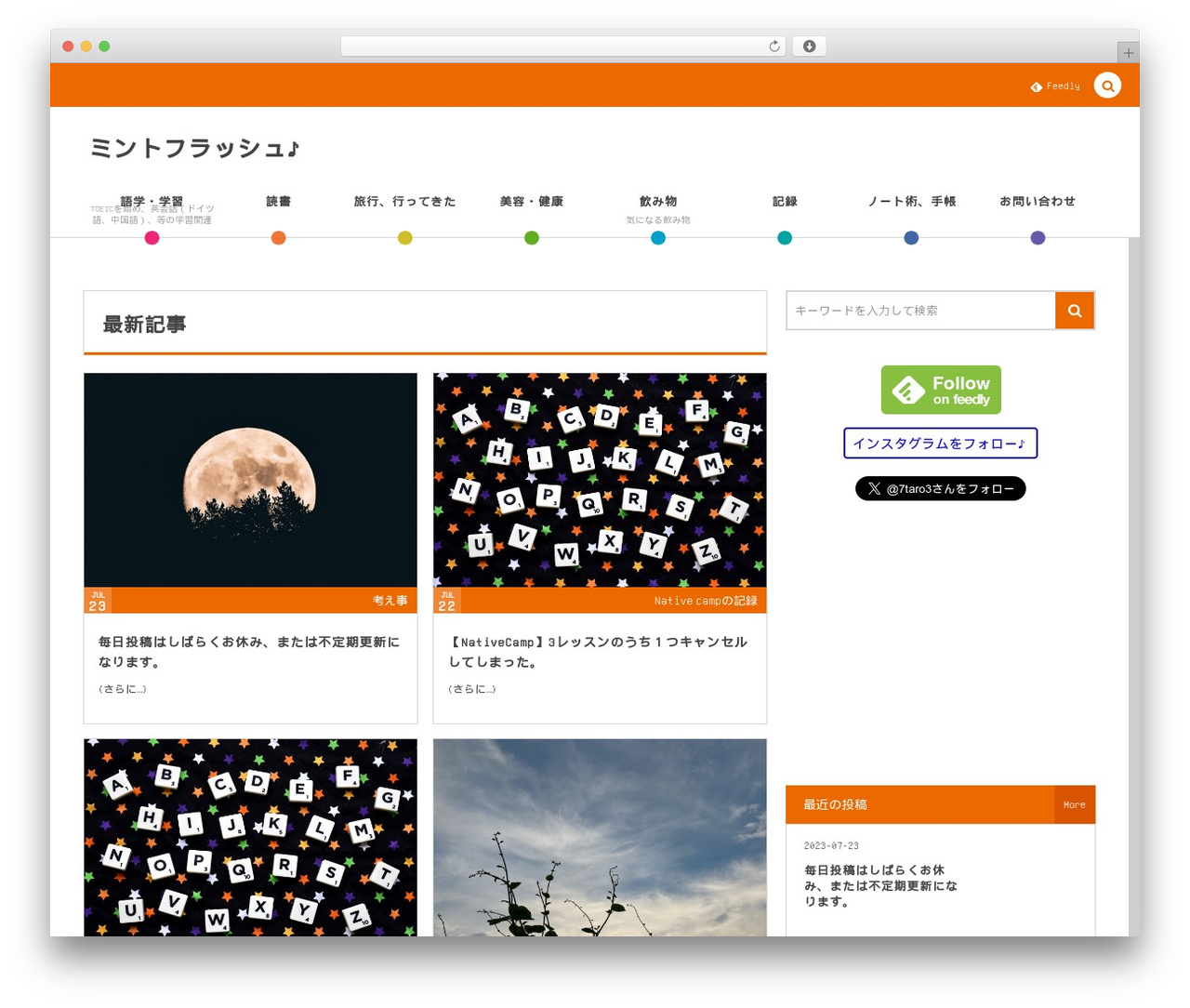Open the 読書 menu category
The width and height of the screenshot is (1190, 1008).
[x=278, y=201]
